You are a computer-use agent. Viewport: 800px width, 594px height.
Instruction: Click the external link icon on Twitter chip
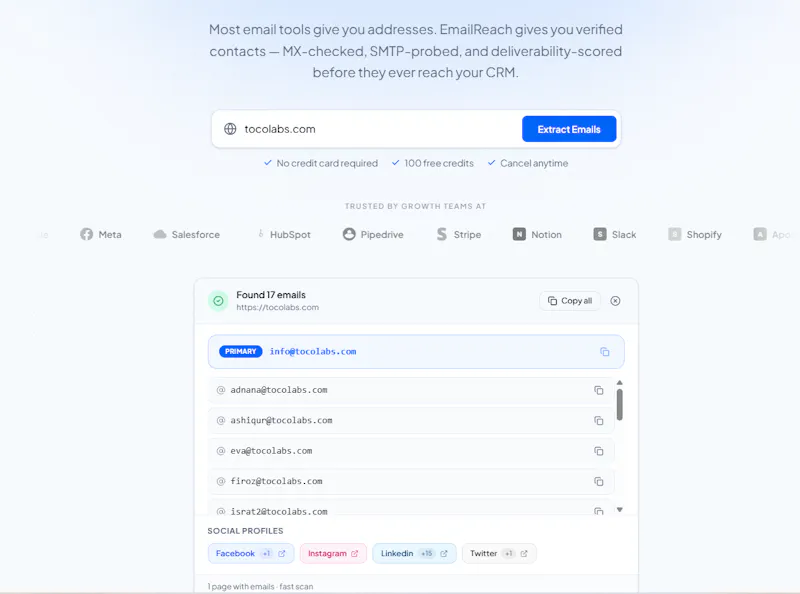[x=524, y=554]
